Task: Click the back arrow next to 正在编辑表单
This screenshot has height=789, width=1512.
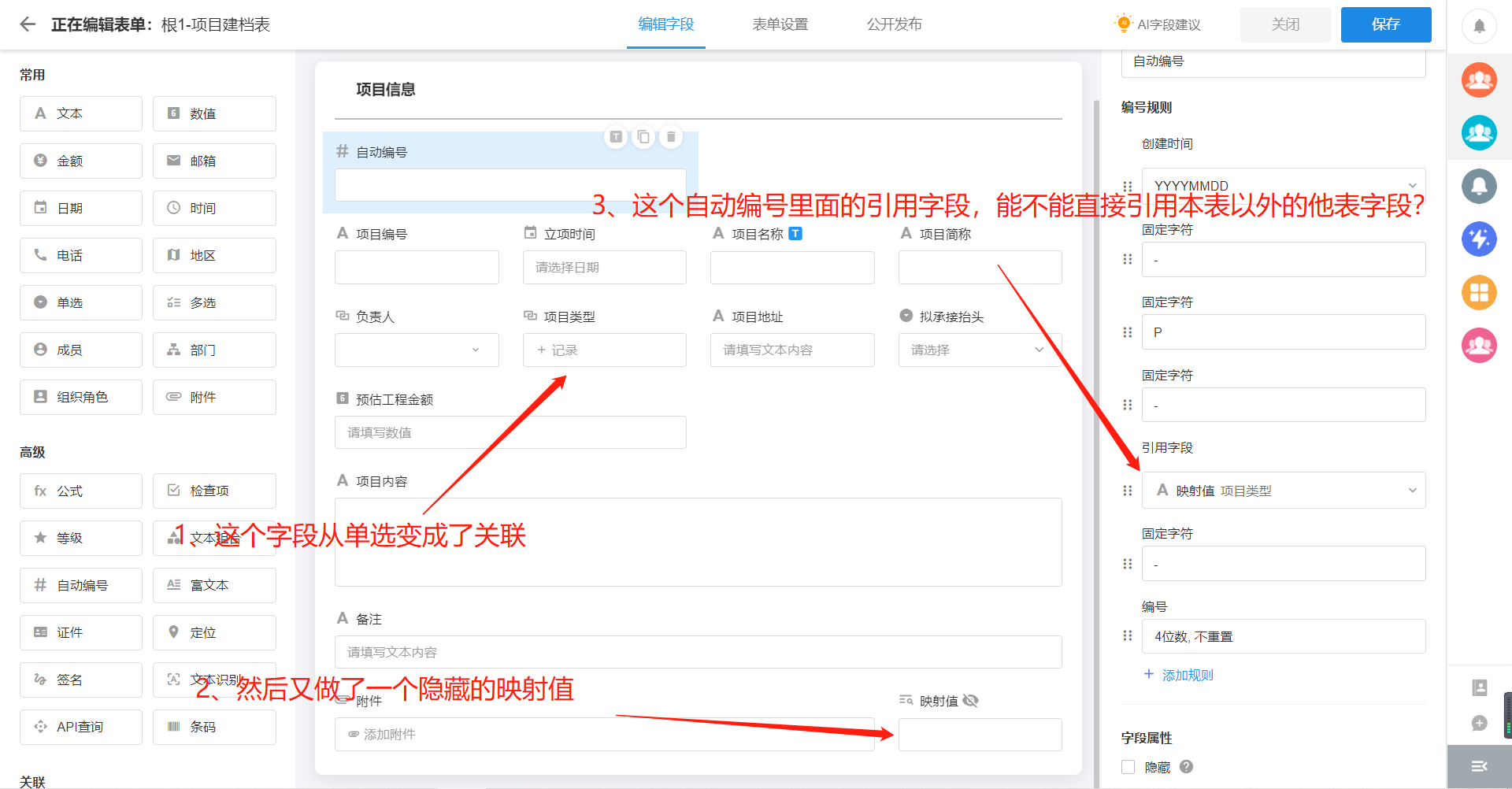Action: (26, 24)
